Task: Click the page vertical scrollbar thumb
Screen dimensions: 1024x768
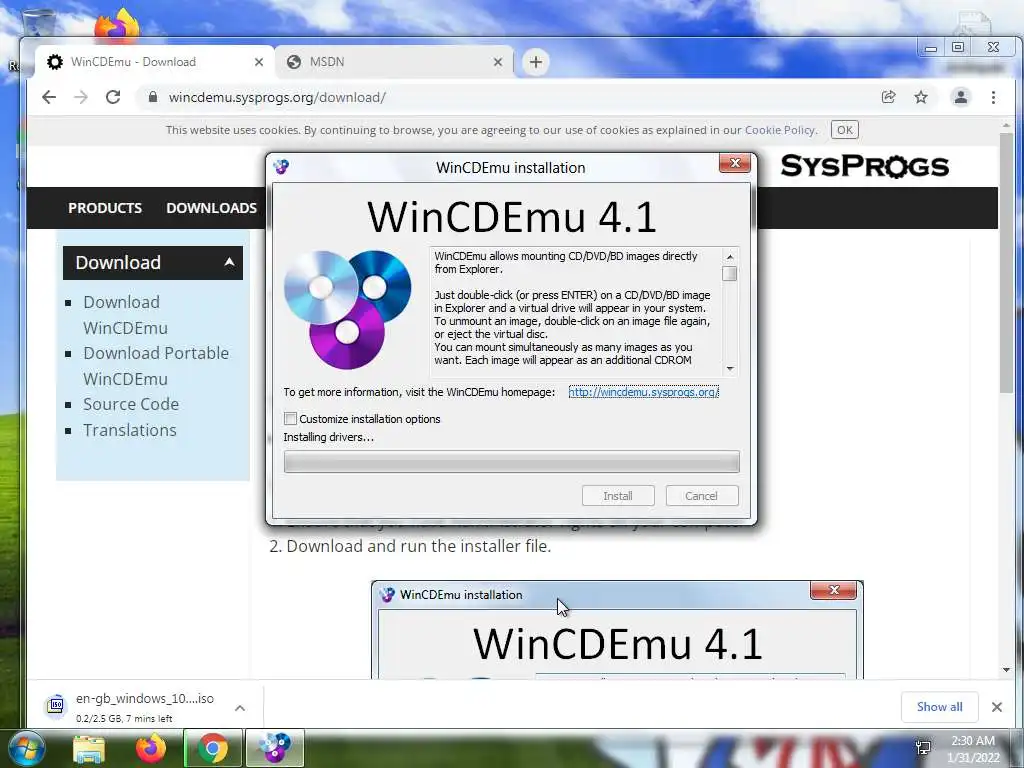Action: (x=1006, y=262)
